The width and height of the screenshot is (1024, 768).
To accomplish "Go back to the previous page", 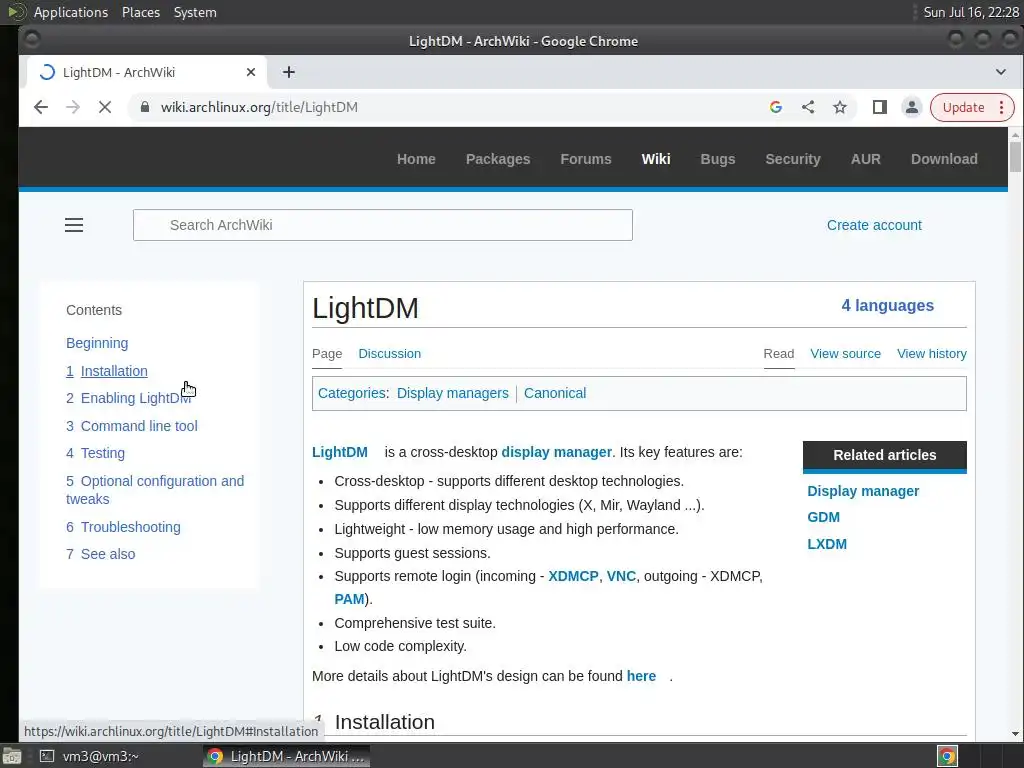I will coord(40,107).
